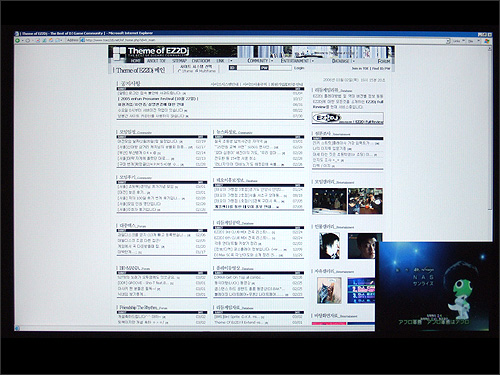Open the HOME tab on site

tap(135, 61)
